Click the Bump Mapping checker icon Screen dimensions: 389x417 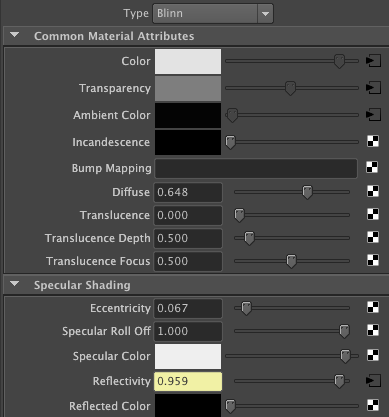(x=372, y=167)
